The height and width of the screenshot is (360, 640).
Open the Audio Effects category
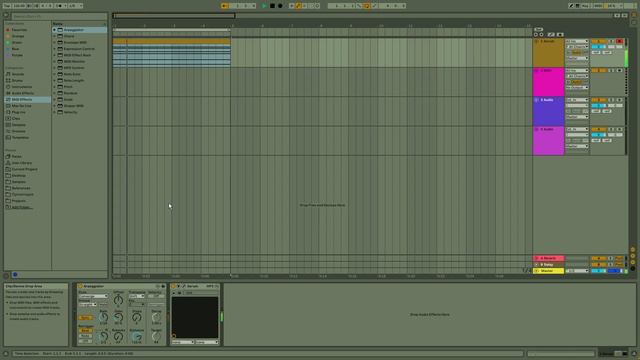click(23, 93)
